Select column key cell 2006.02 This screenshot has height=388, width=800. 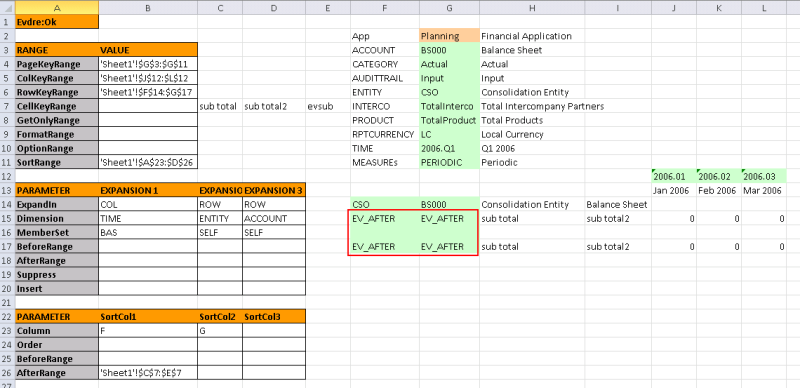pos(719,177)
